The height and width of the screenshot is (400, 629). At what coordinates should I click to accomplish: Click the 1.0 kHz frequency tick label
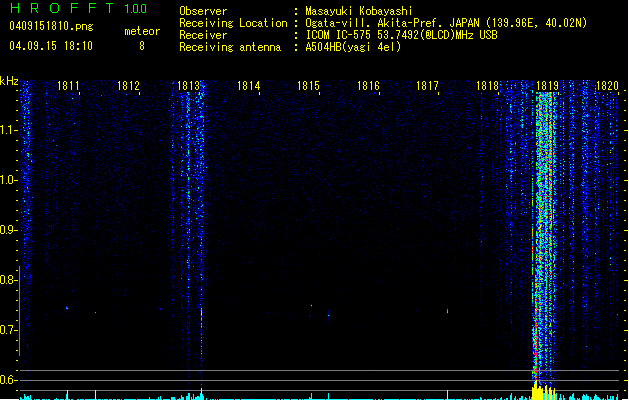pyautogui.click(x=8, y=180)
